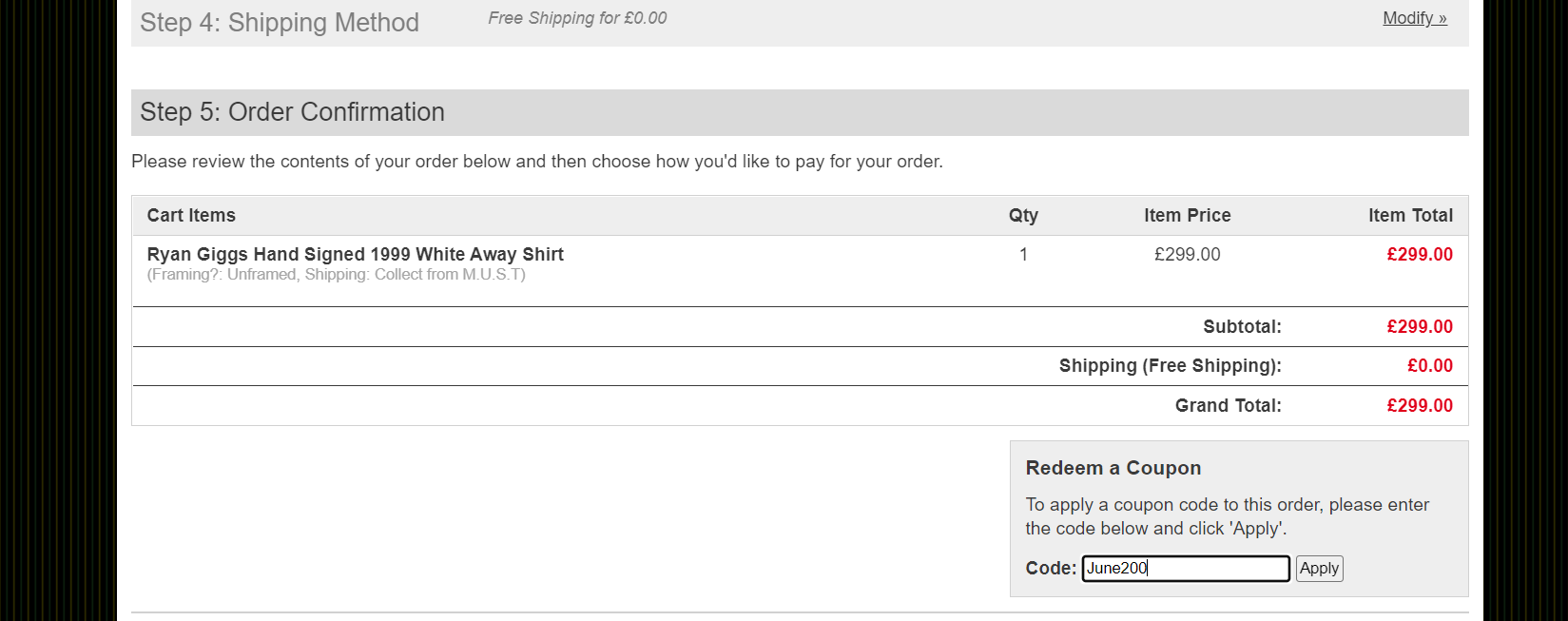Click the Step 5: Order Confirmation heading
The image size is (1568, 621).
point(292,112)
